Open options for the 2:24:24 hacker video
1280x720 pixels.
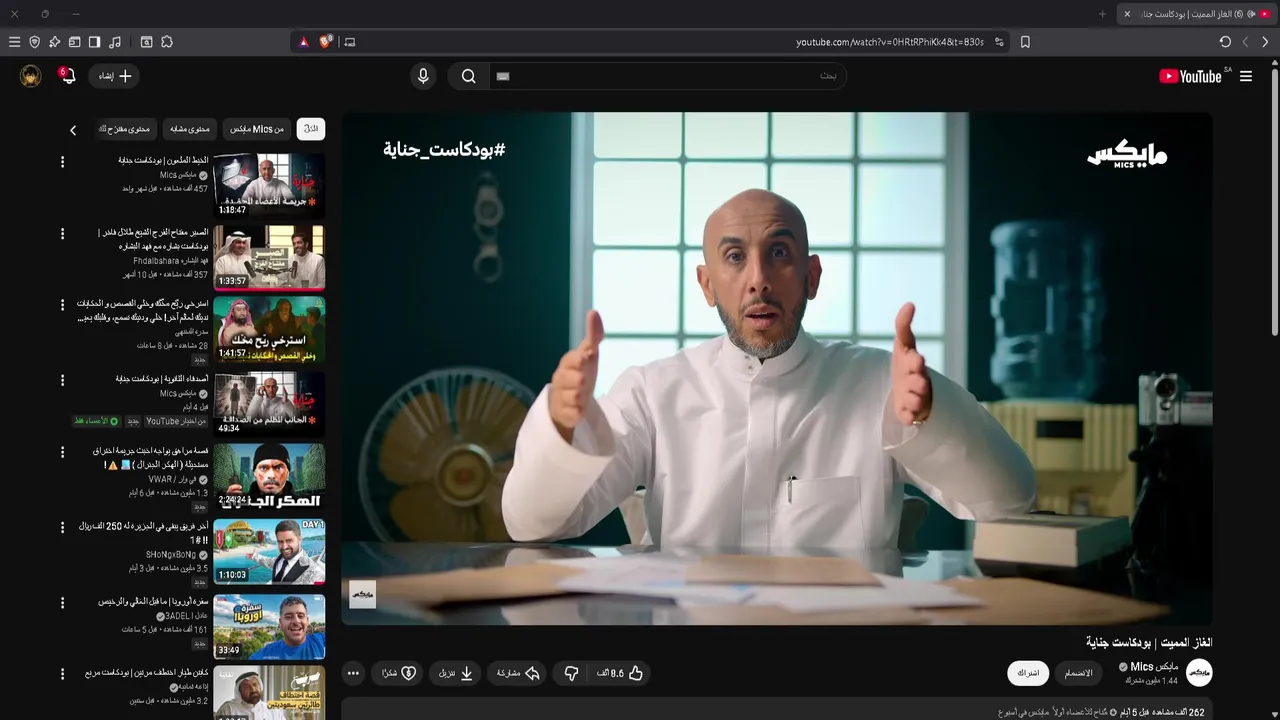[x=62, y=453]
